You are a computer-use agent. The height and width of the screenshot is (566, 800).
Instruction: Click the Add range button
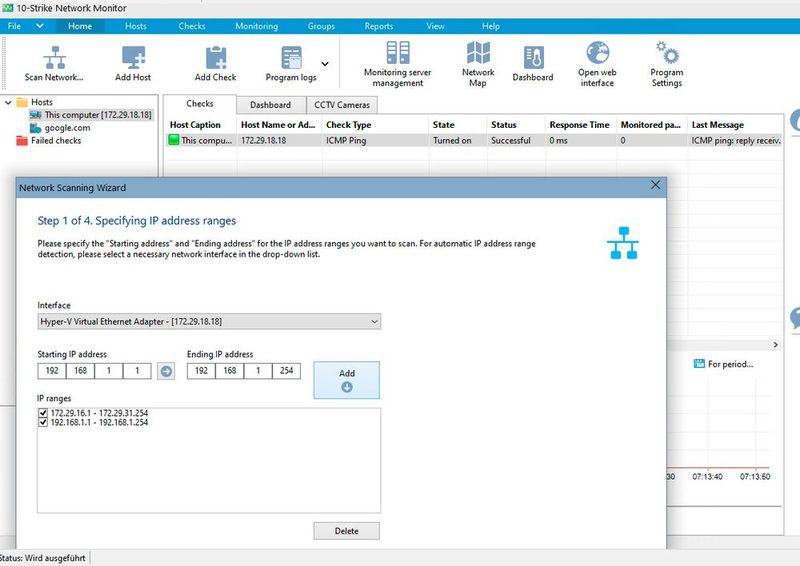[346, 380]
